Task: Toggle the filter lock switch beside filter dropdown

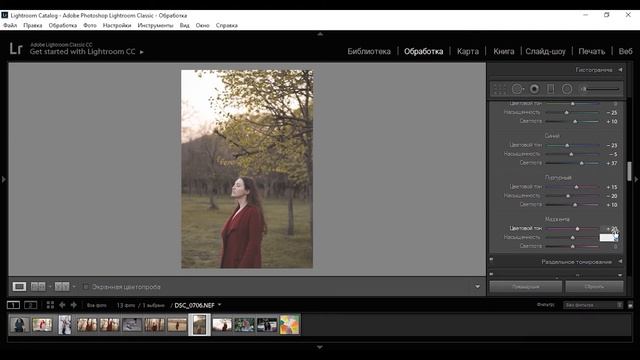Action: point(630,305)
